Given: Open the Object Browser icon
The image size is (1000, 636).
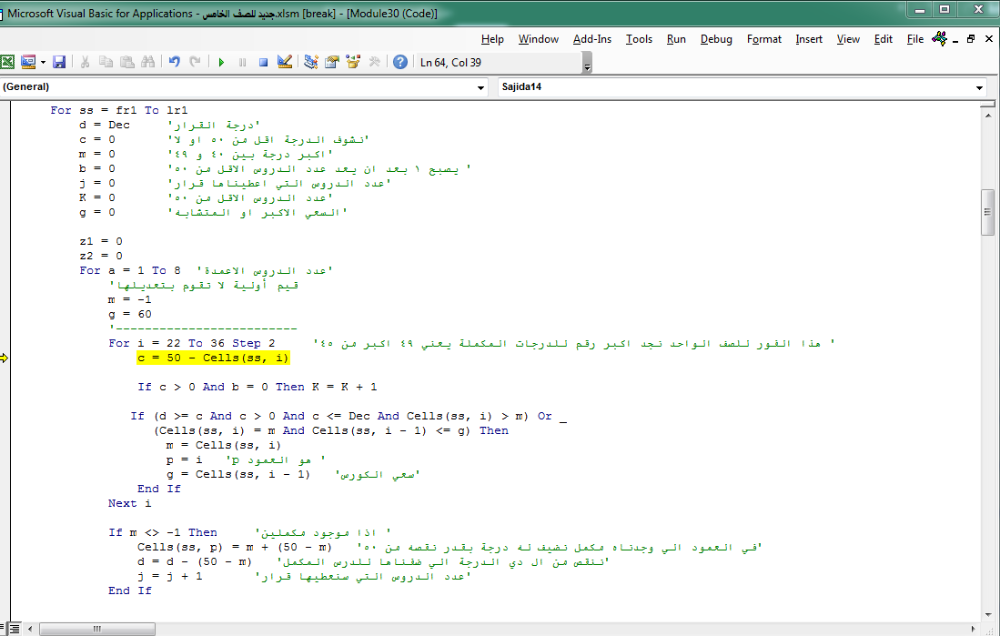Looking at the screenshot, I should tap(352, 62).
